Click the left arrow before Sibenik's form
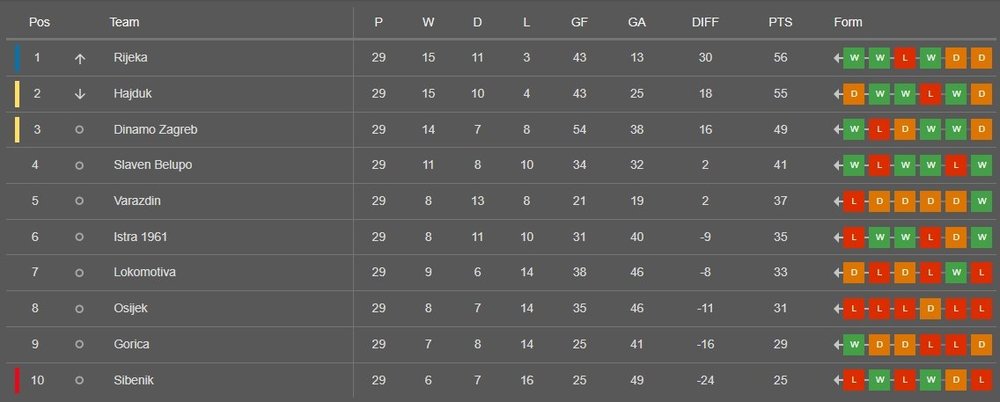 click(837, 380)
